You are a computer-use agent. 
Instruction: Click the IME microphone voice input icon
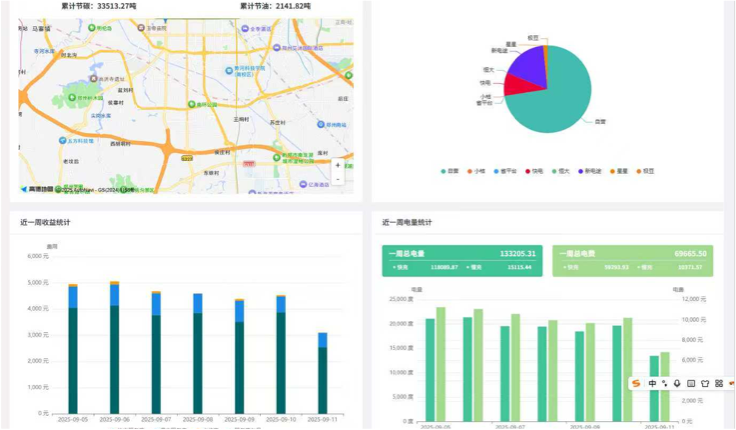click(677, 383)
